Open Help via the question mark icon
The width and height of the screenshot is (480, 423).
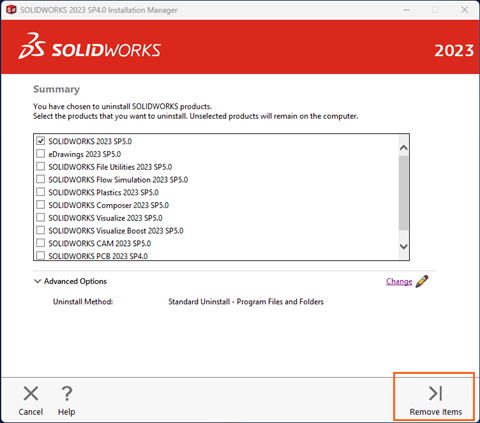[x=67, y=393]
